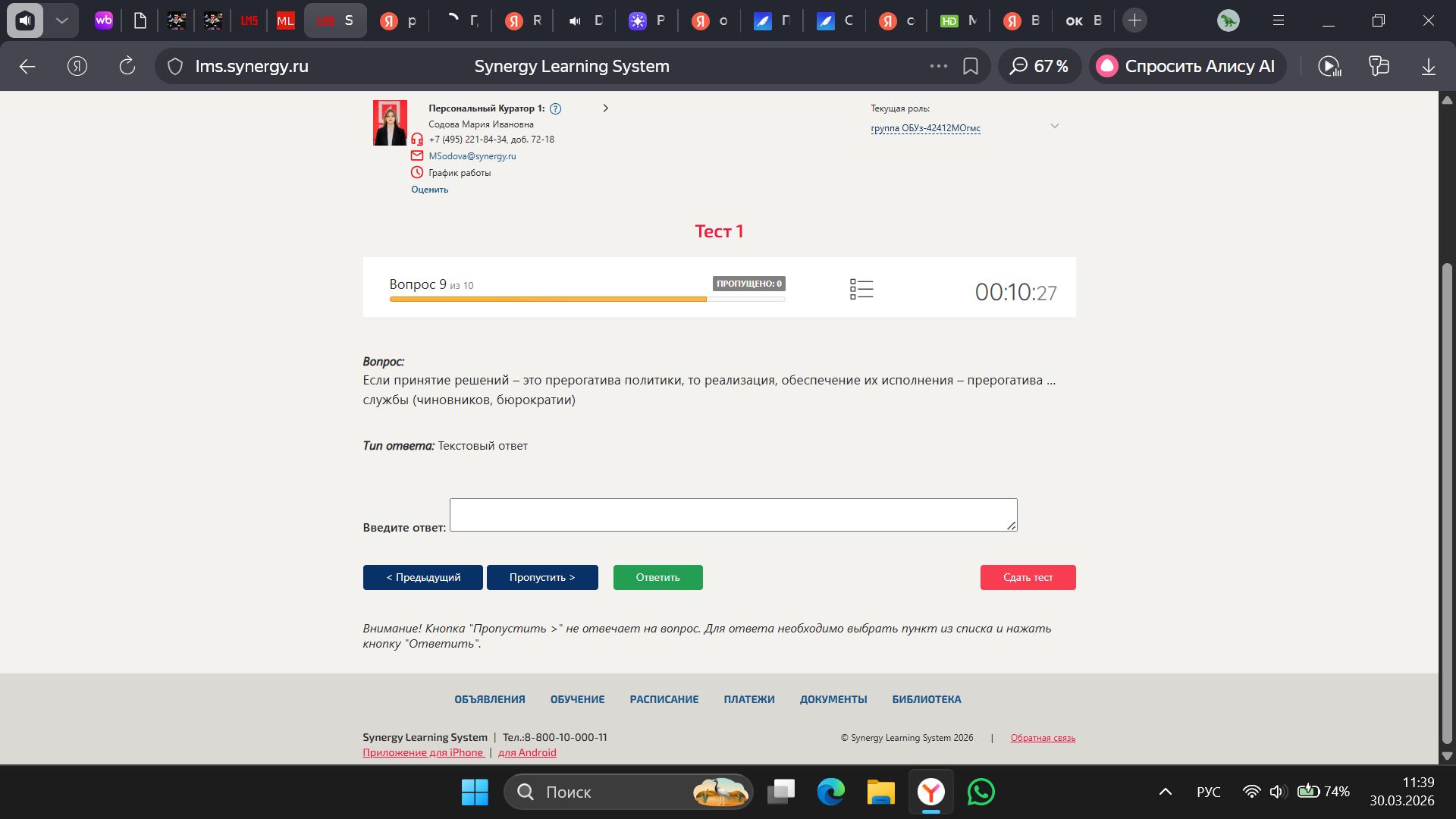Open downloads arrow icon in toolbar
This screenshot has width=1456, height=819.
click(1428, 67)
